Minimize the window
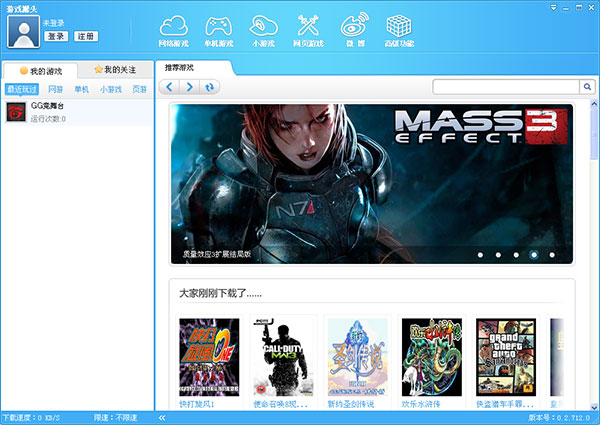The image size is (600, 425). tap(566, 8)
